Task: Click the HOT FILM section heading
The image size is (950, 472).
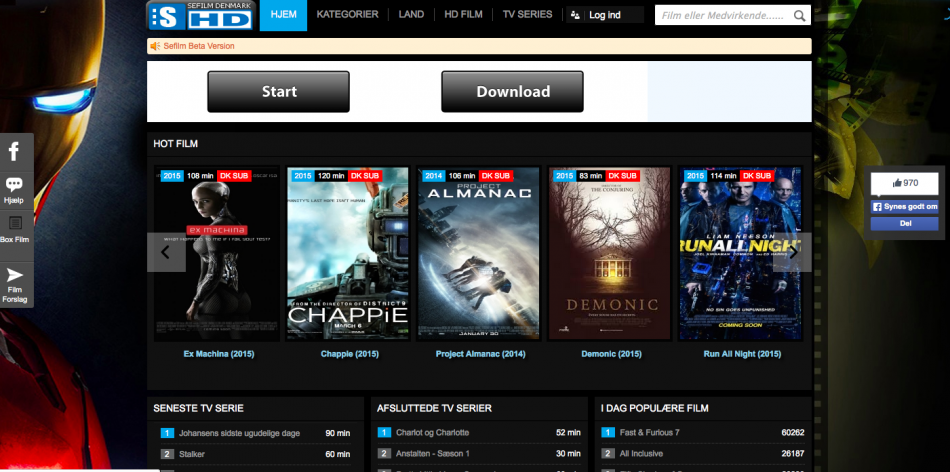Action: tap(176, 144)
